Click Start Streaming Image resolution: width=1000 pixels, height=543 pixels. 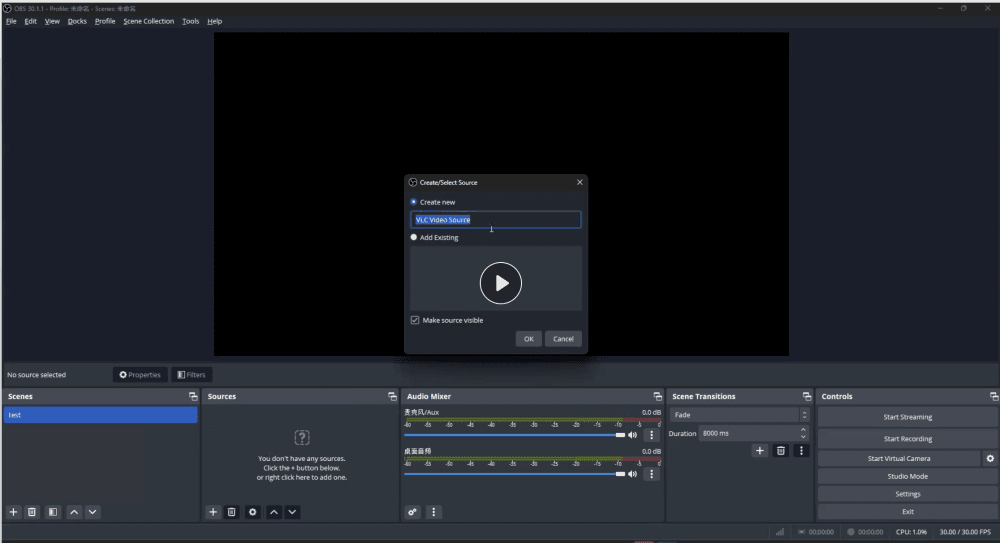click(x=908, y=417)
